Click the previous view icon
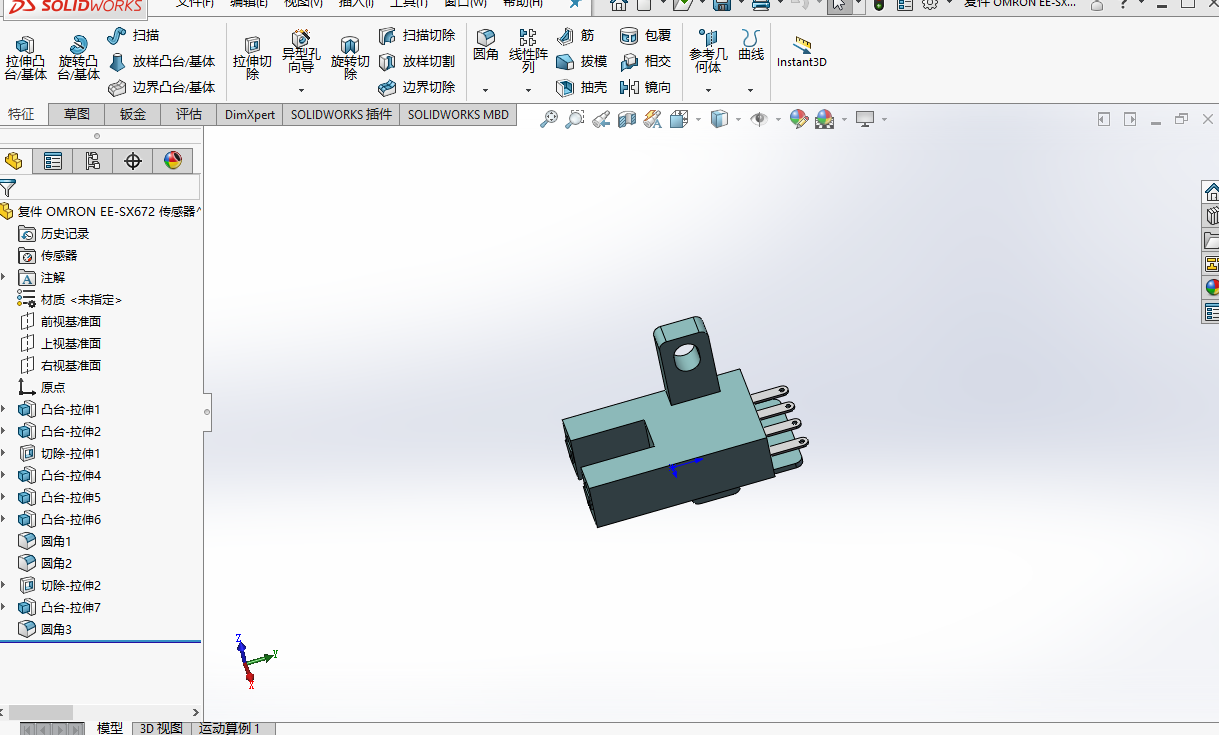This screenshot has width=1219, height=735. pyautogui.click(x=601, y=120)
